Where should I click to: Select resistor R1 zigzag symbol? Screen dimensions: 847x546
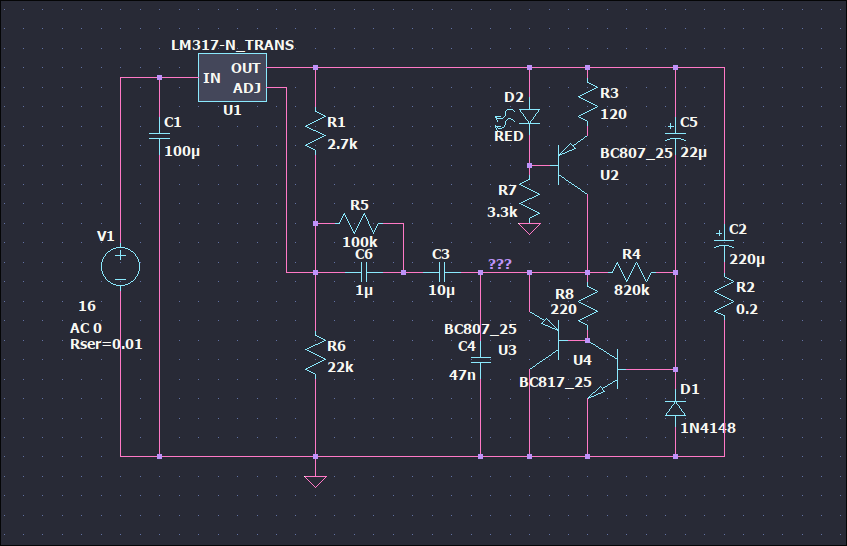click(x=315, y=132)
